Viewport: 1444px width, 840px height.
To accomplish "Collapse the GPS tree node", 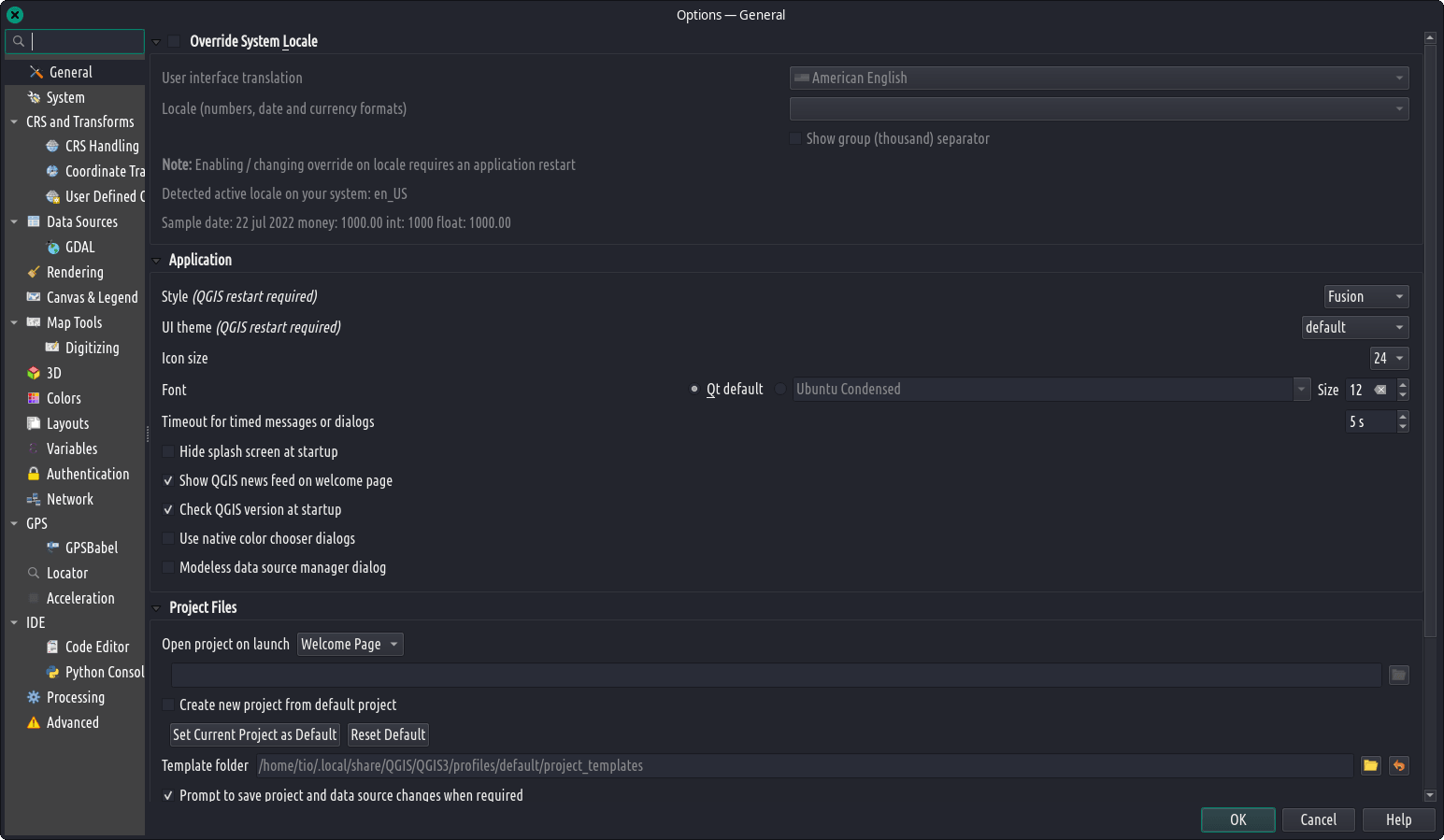I will [14, 523].
